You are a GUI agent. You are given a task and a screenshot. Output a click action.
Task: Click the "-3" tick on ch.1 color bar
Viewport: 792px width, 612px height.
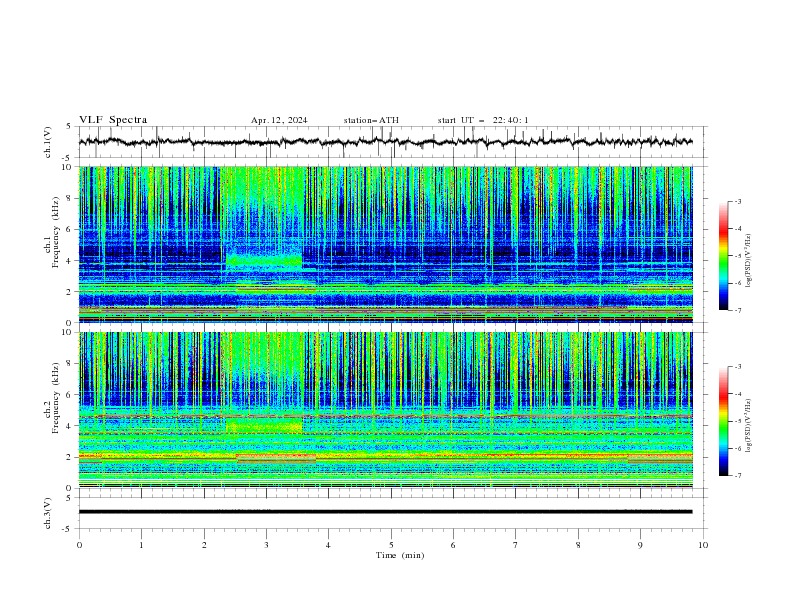click(737, 201)
